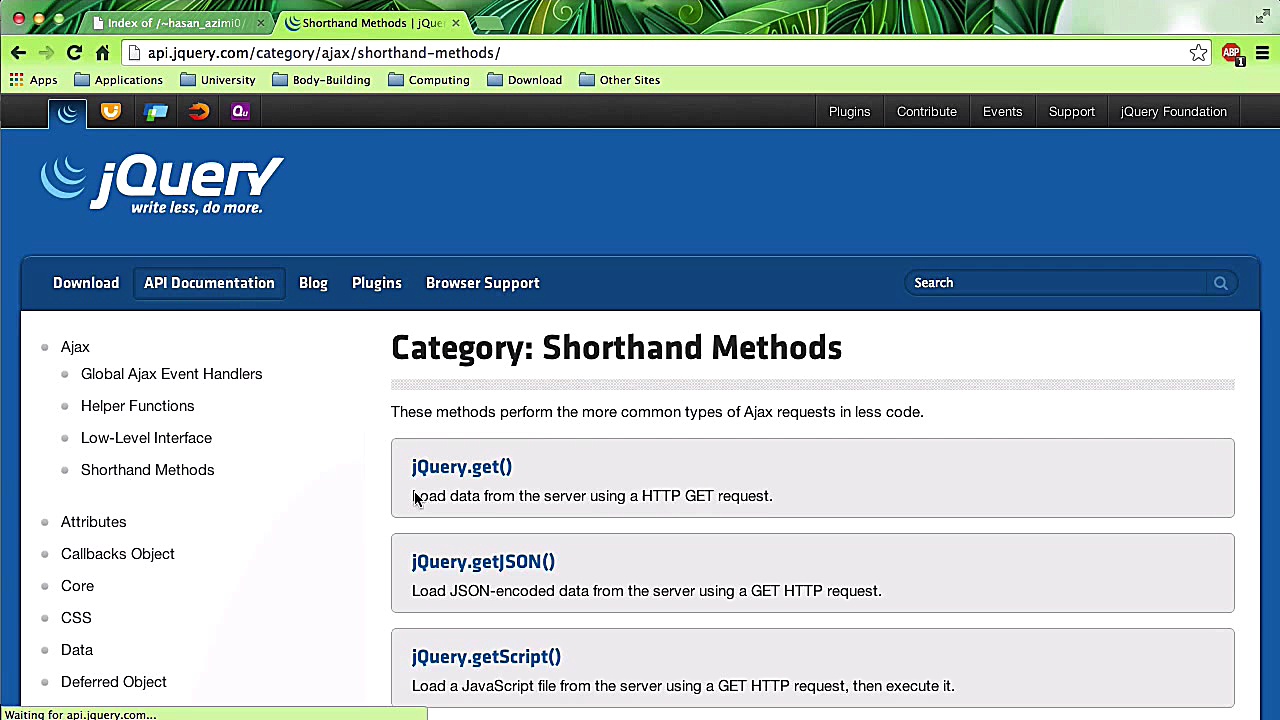Go to the Contribute page

tap(927, 112)
